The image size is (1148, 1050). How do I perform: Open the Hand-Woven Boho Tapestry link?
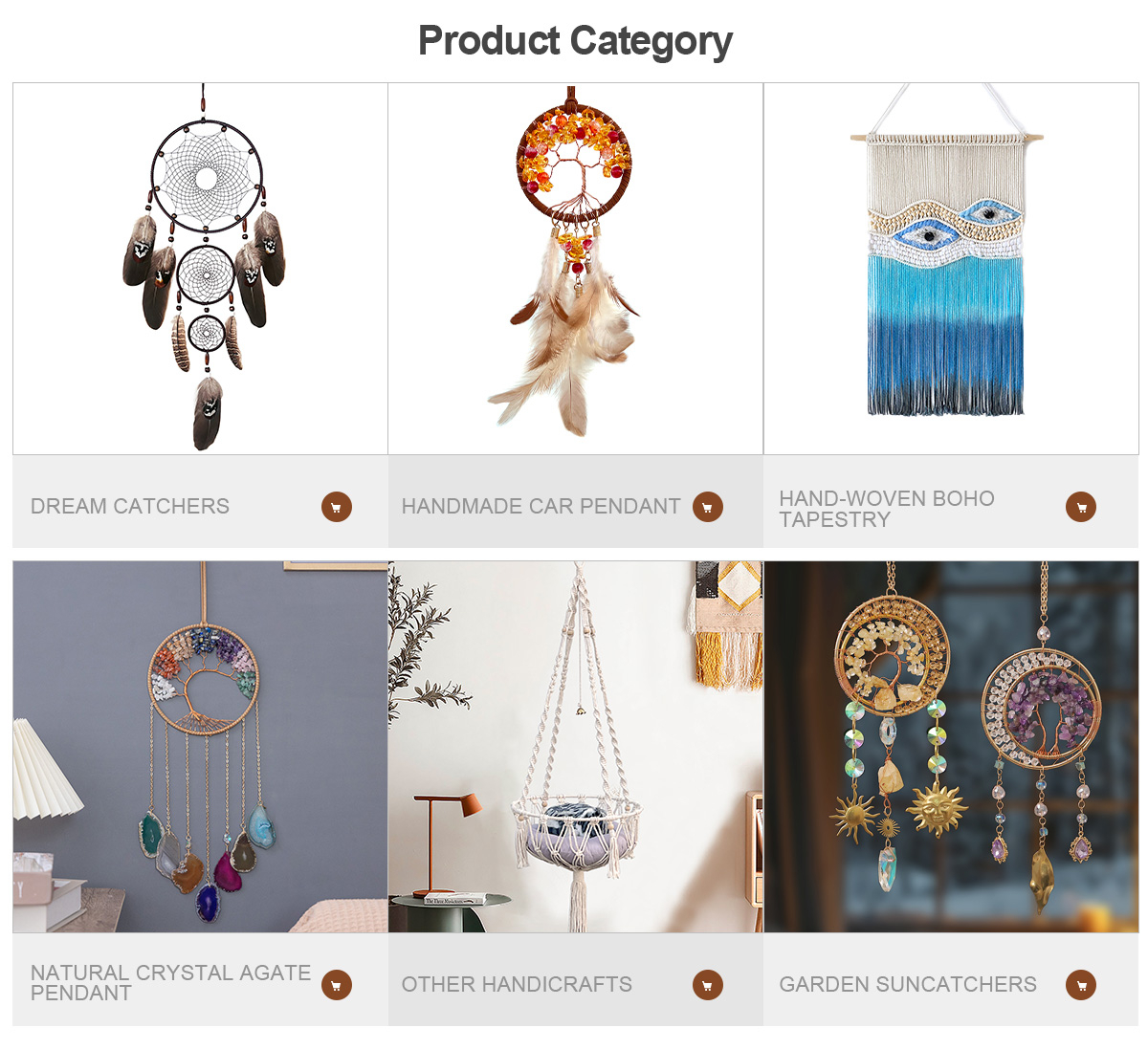tap(887, 509)
